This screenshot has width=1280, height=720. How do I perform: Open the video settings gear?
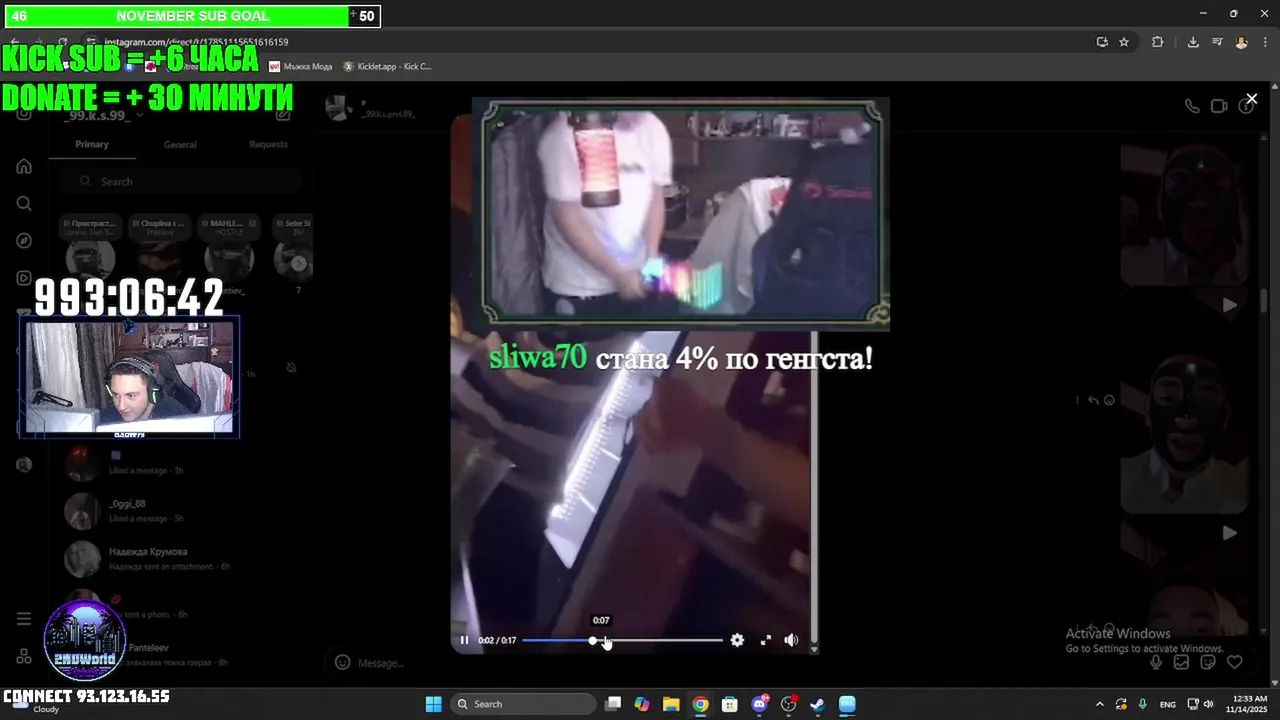pos(737,640)
